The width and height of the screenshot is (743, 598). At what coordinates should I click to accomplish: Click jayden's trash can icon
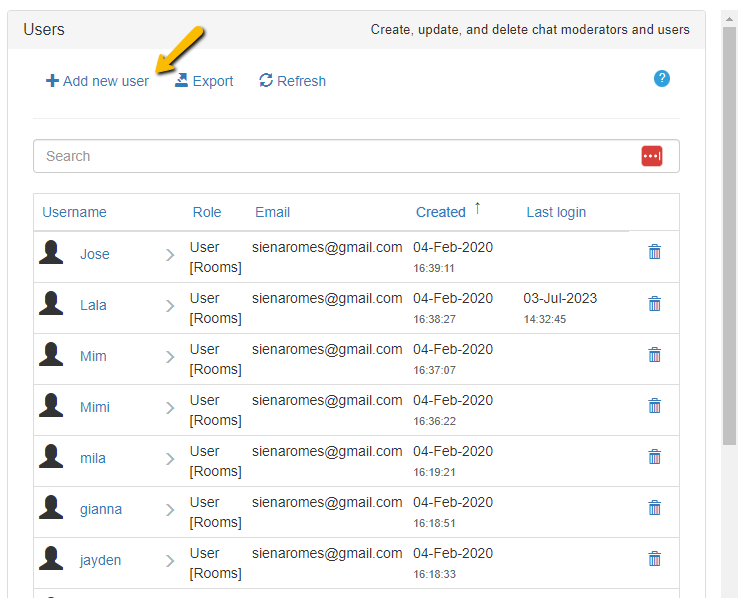point(655,558)
